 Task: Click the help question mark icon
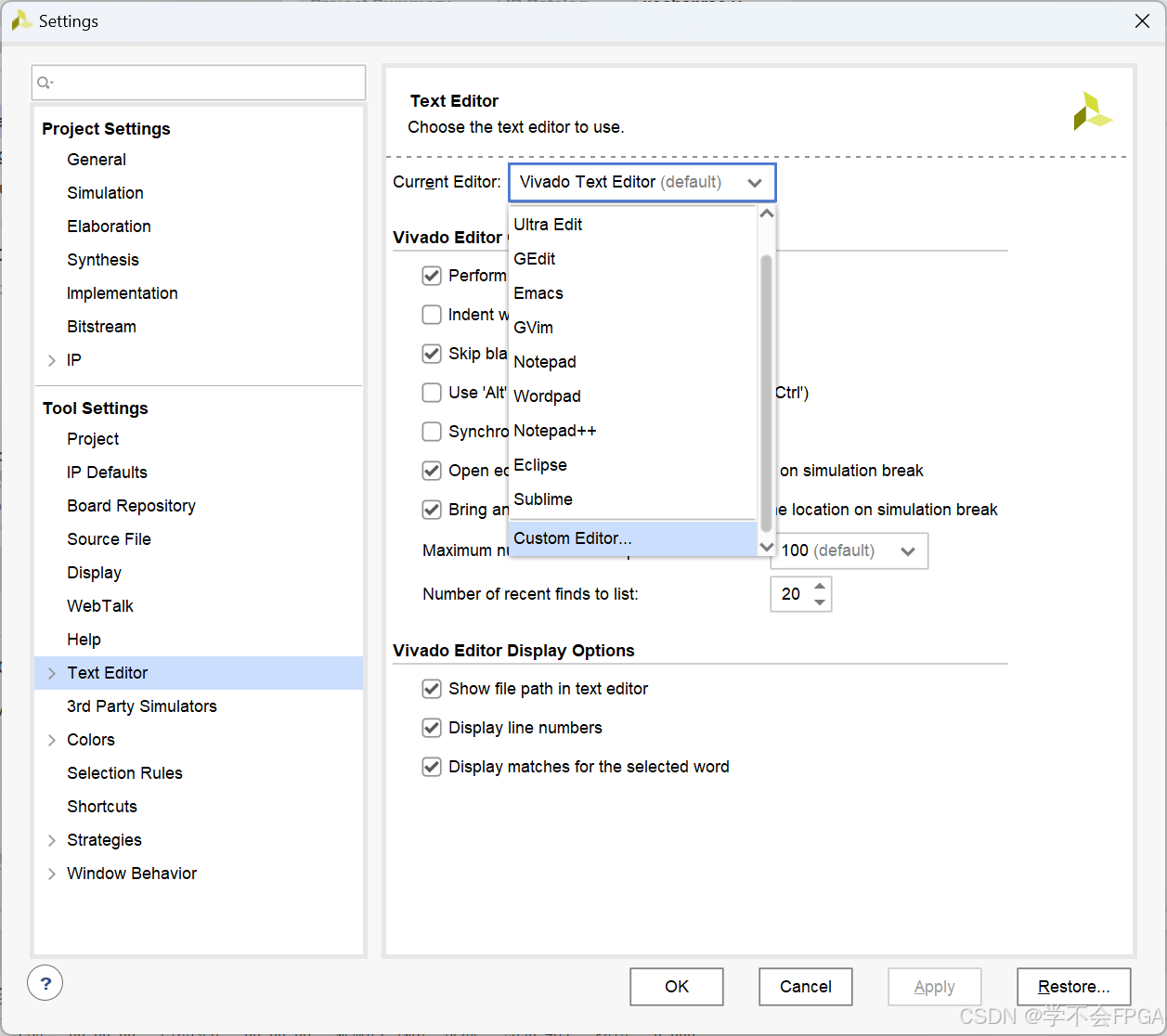tap(45, 983)
